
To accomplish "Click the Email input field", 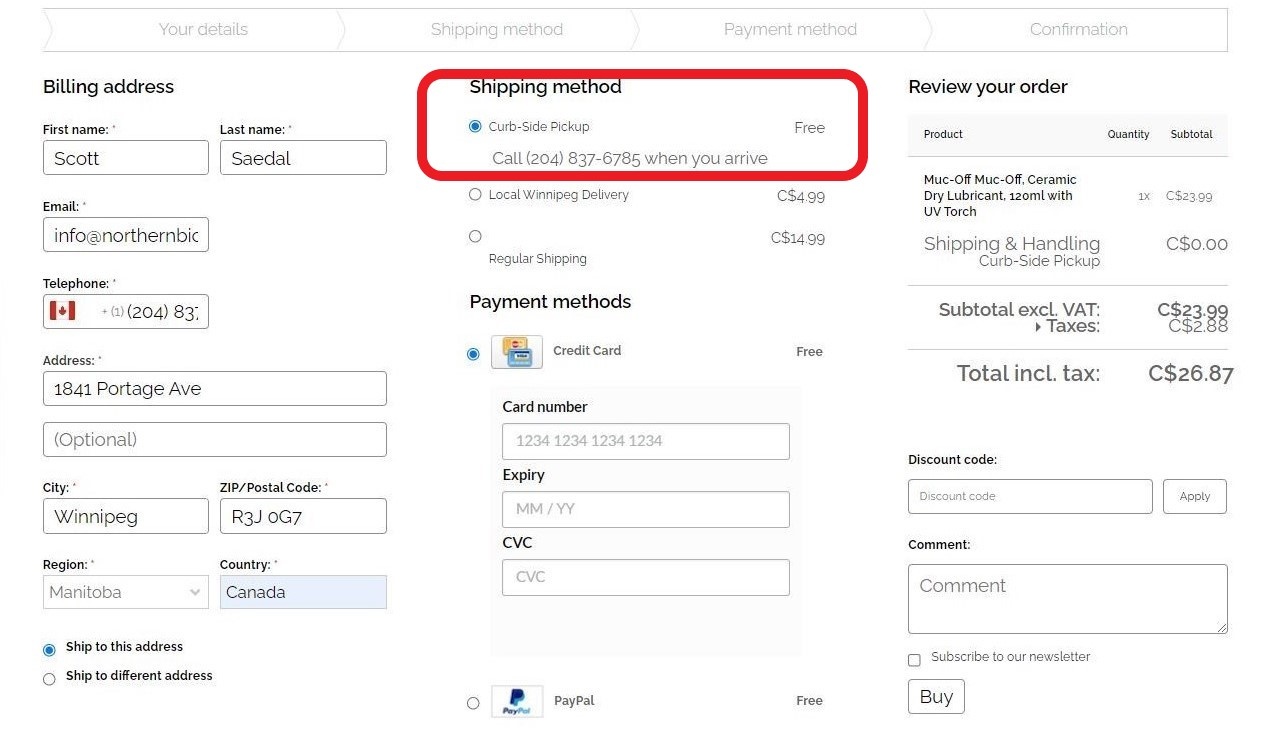I will [126, 235].
